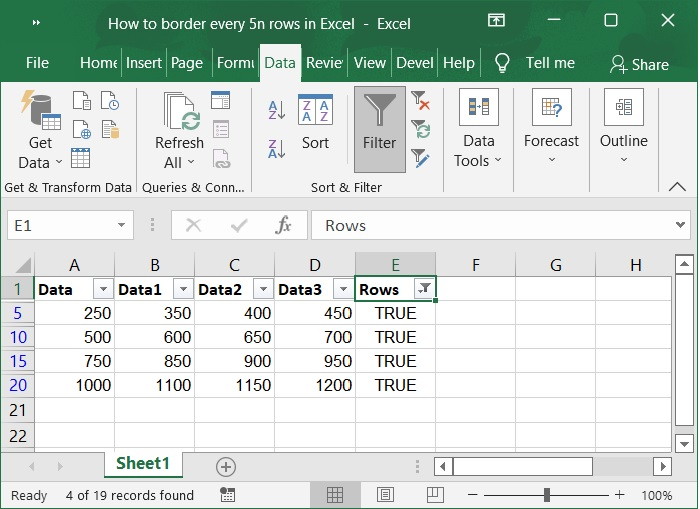Click Edit Links icon

click(x=221, y=159)
